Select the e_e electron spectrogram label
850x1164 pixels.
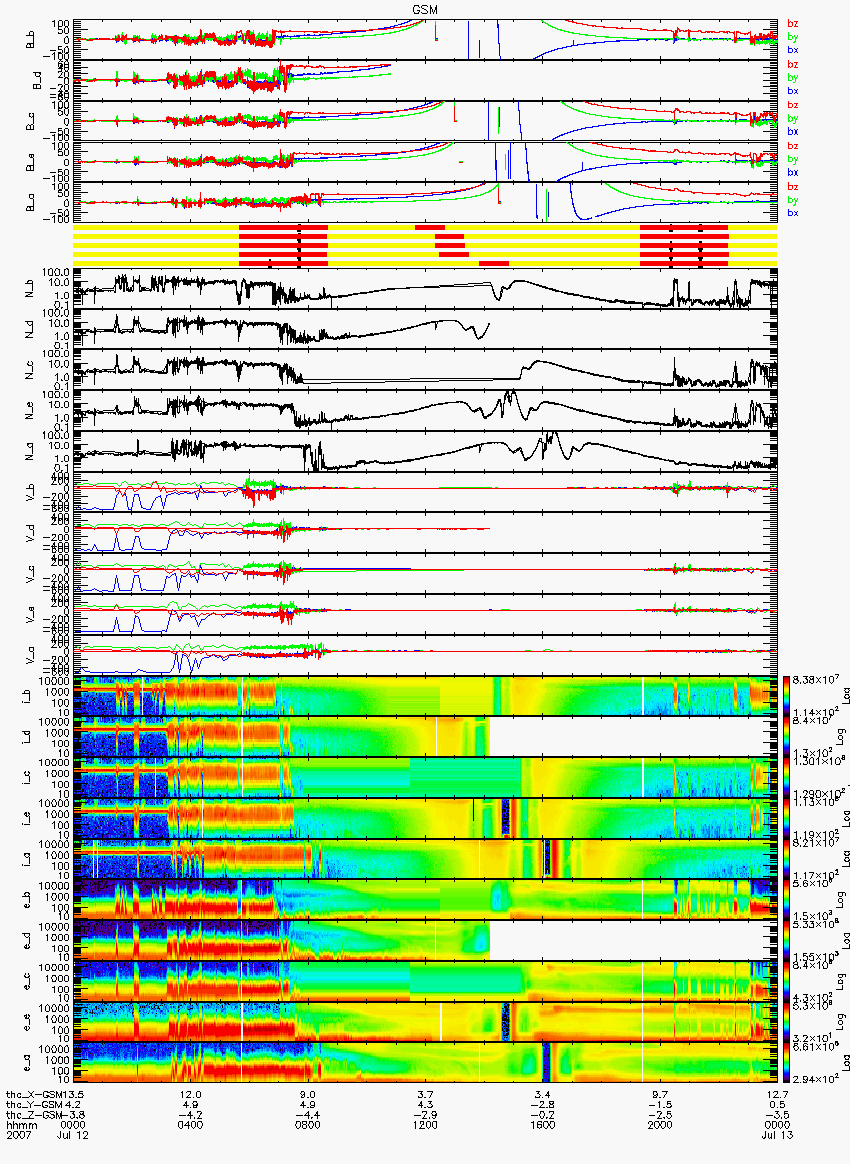tap(26, 1023)
